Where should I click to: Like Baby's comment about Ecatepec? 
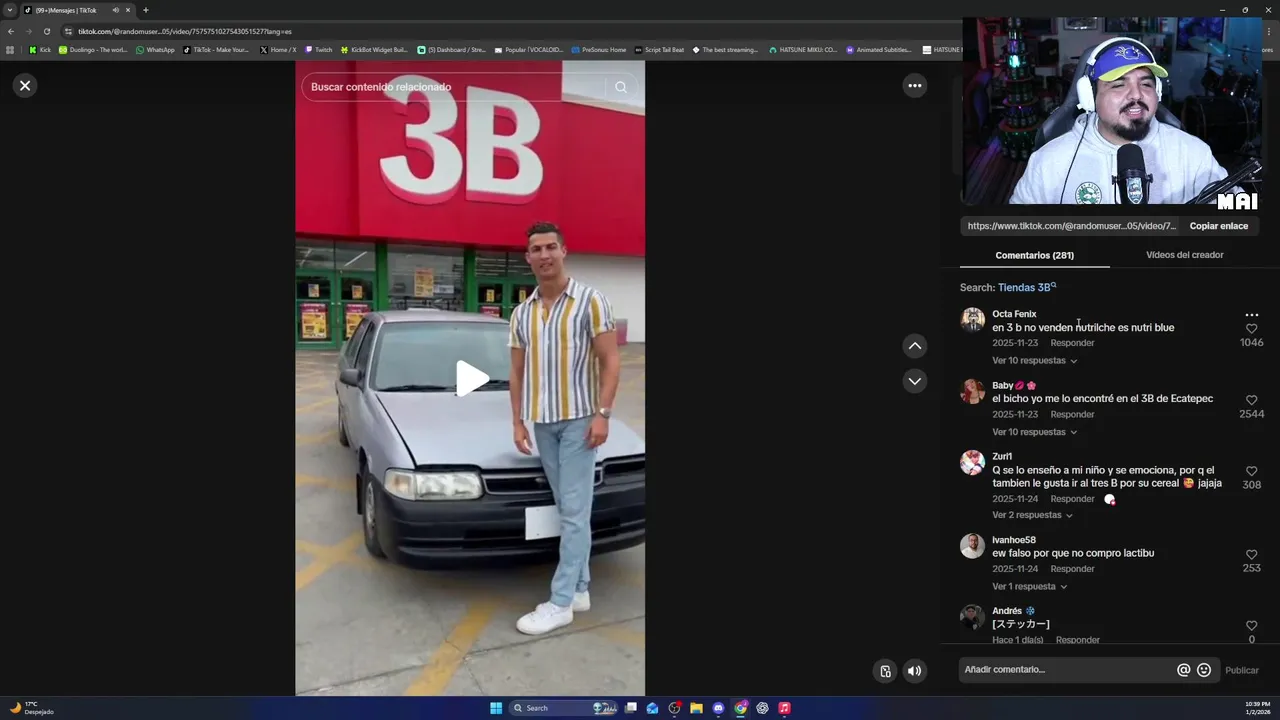pyautogui.click(x=1251, y=400)
